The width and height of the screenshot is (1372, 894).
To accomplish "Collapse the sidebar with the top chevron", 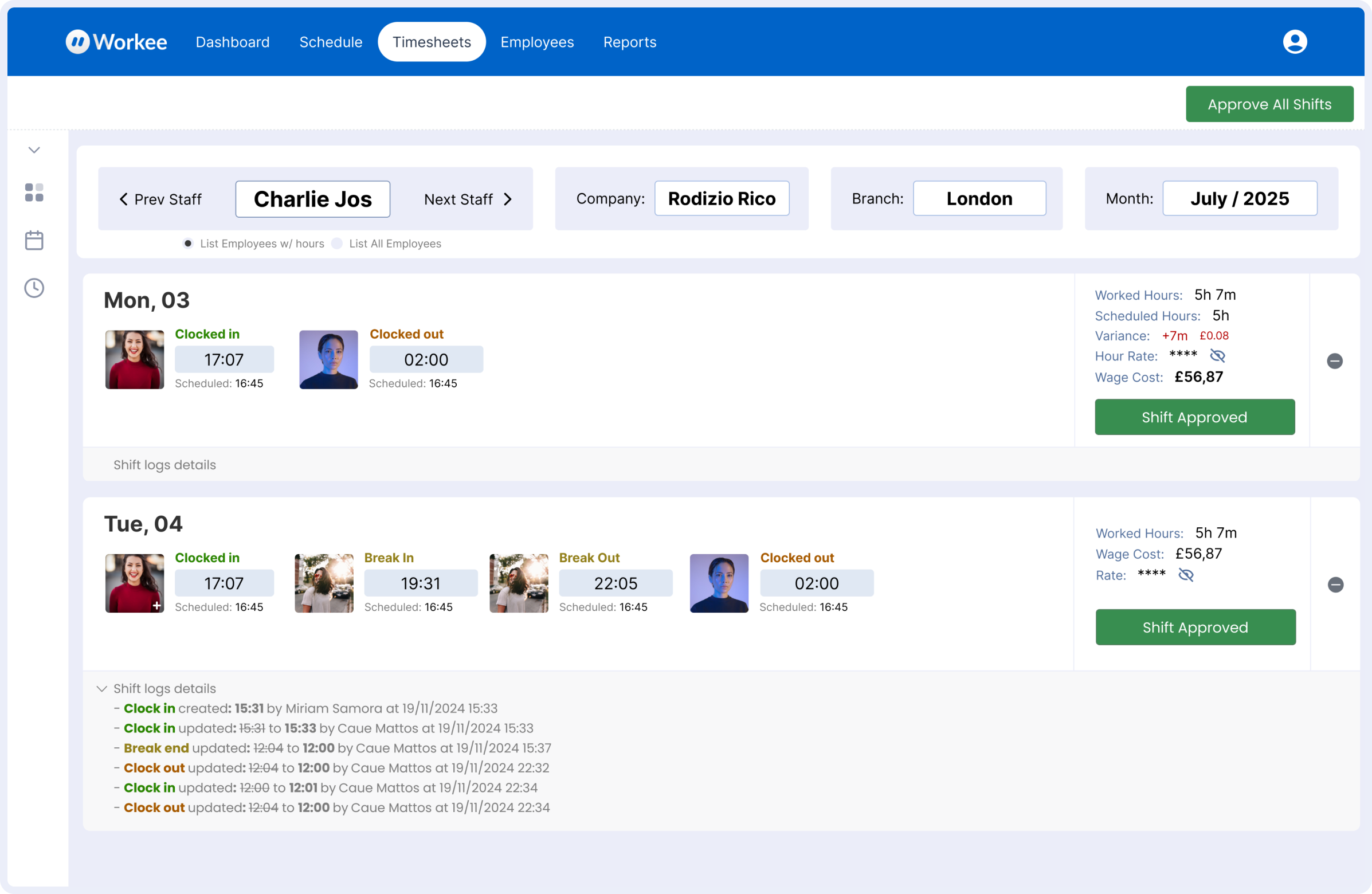I will point(34,151).
